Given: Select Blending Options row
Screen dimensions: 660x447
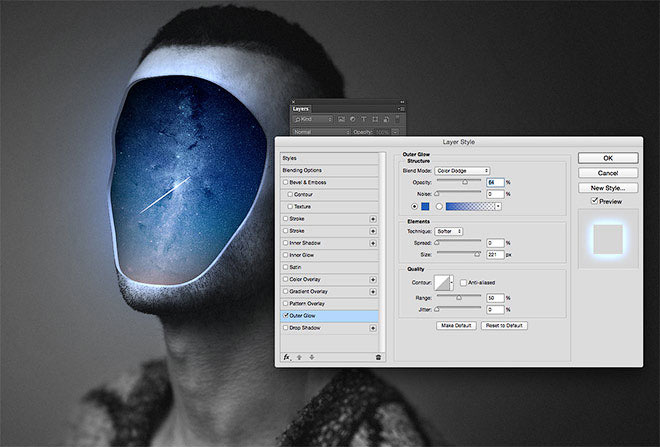Looking at the screenshot, I should tap(330, 170).
